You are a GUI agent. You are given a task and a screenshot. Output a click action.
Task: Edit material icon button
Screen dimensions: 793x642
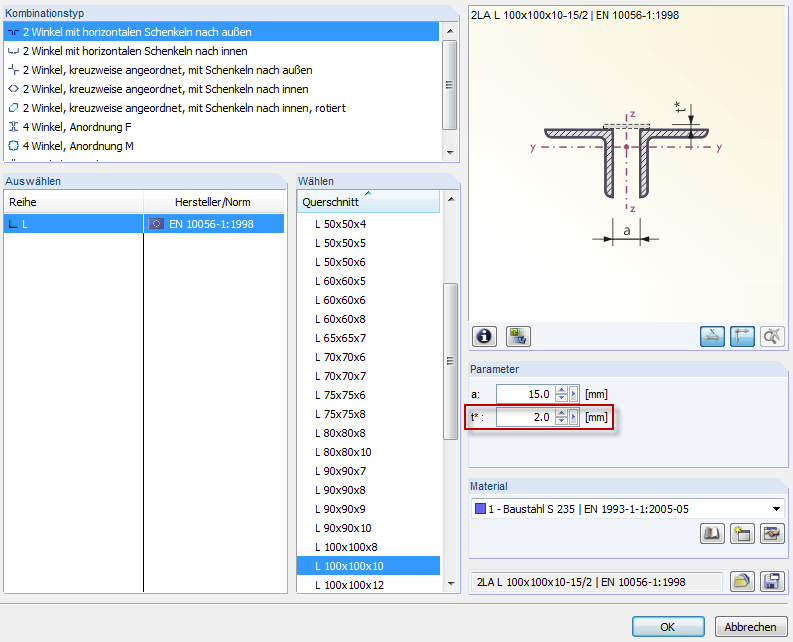point(772,533)
